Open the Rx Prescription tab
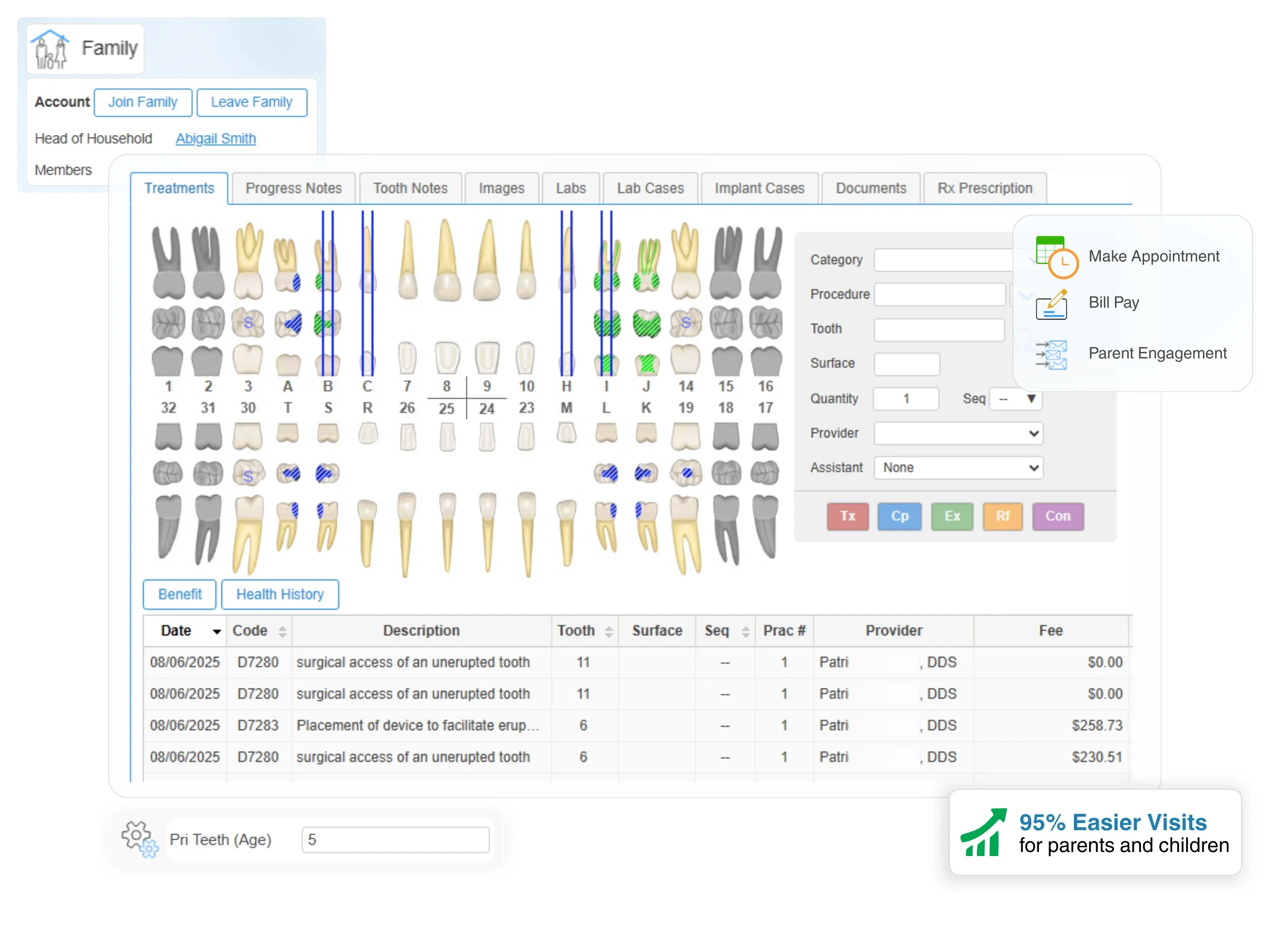This screenshot has width=1270, height=952. (984, 188)
